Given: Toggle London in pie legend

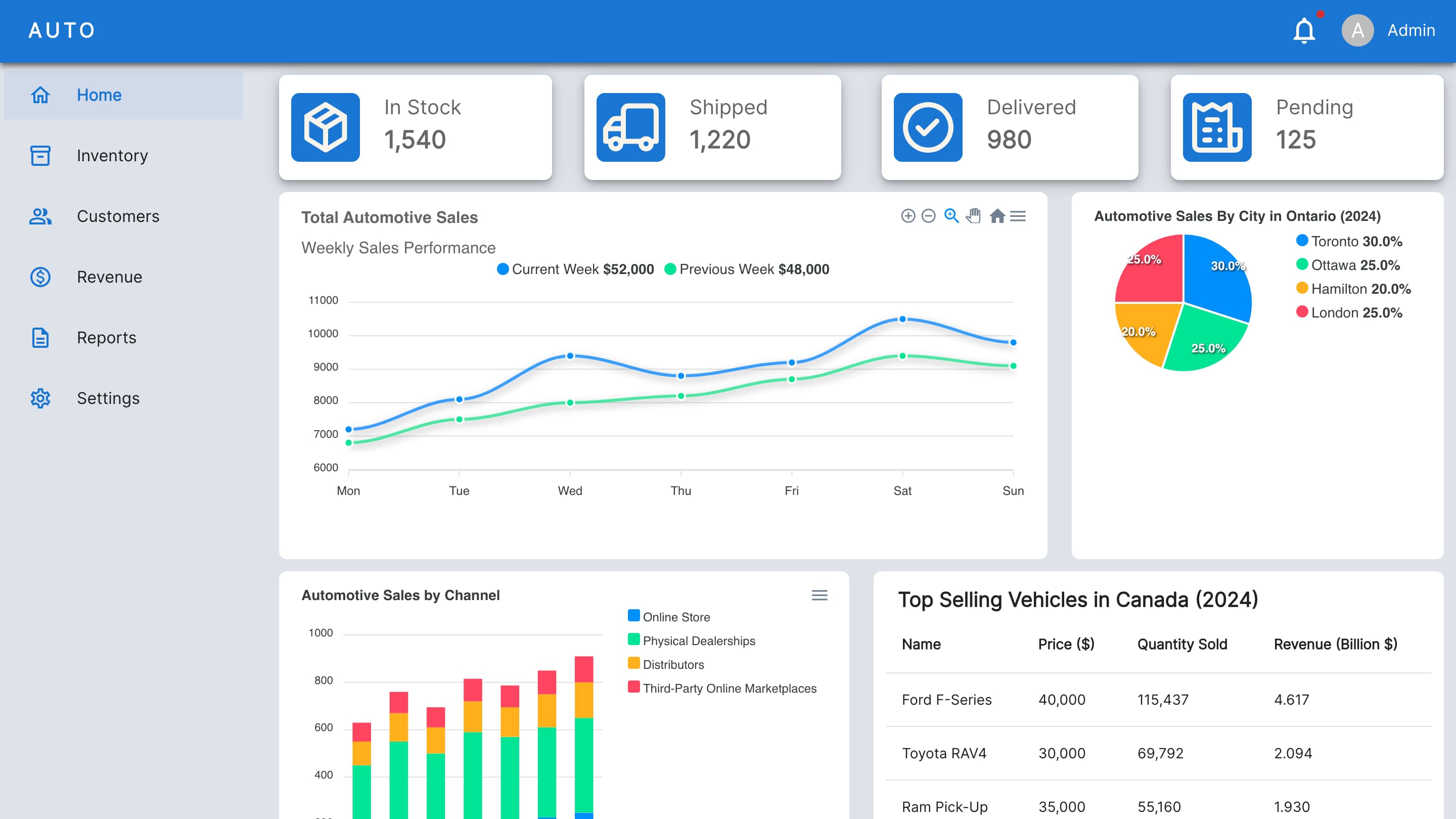Looking at the screenshot, I should click(x=1350, y=312).
